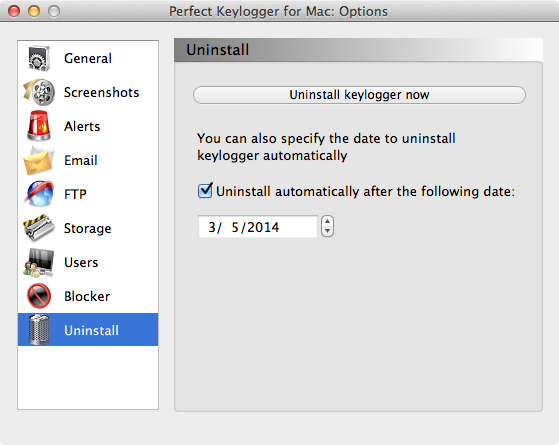
Task: Select the Blocker prohibition icon
Action: pyautogui.click(x=39, y=296)
